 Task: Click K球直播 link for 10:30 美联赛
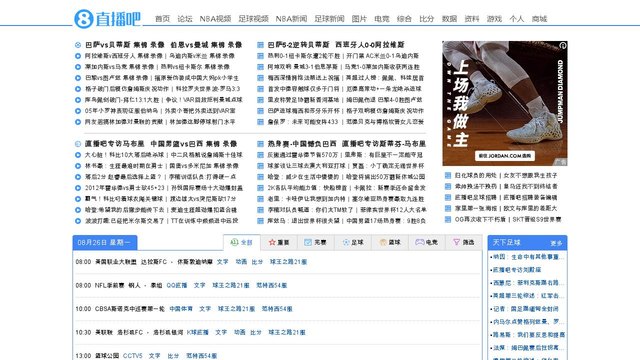198,333
